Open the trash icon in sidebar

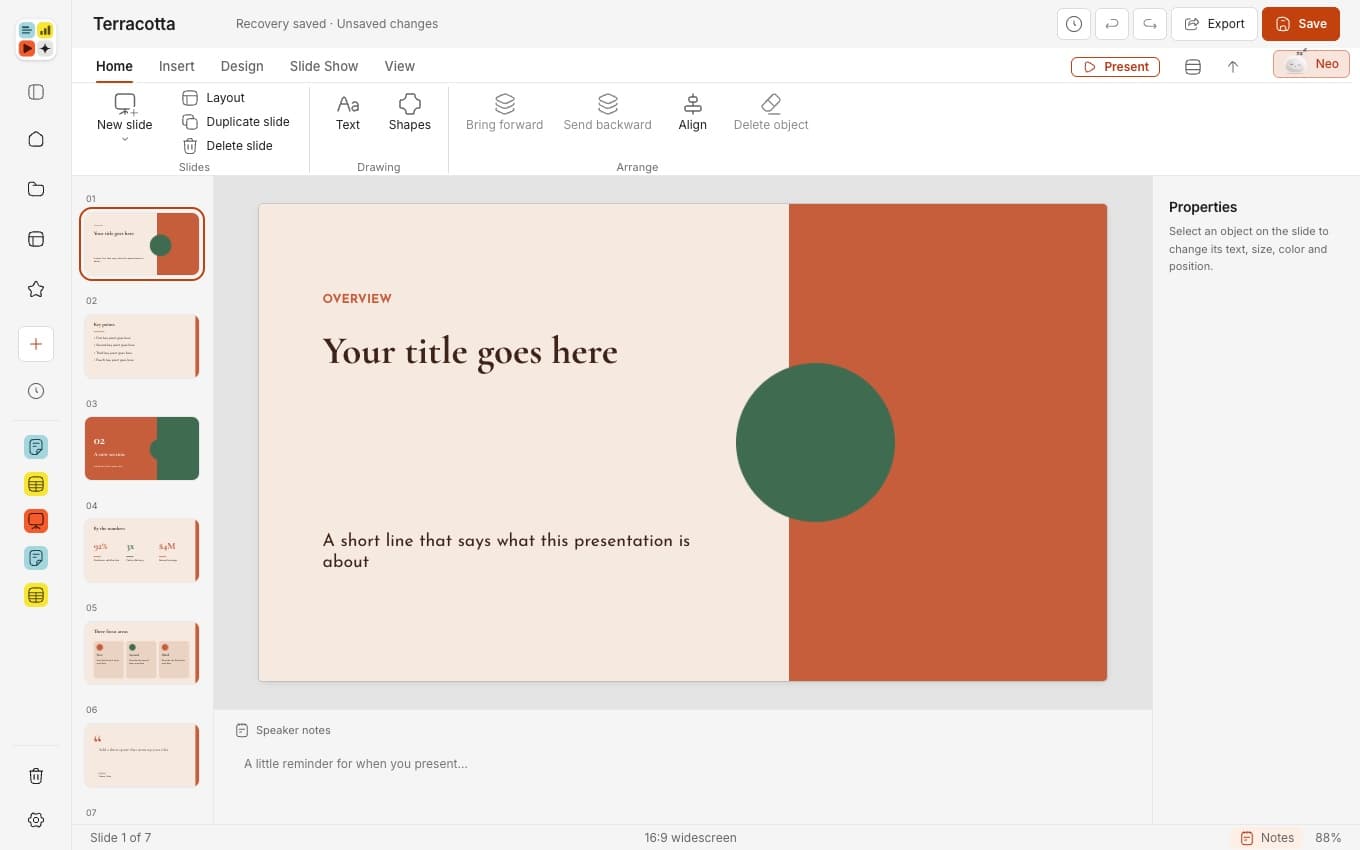point(36,776)
